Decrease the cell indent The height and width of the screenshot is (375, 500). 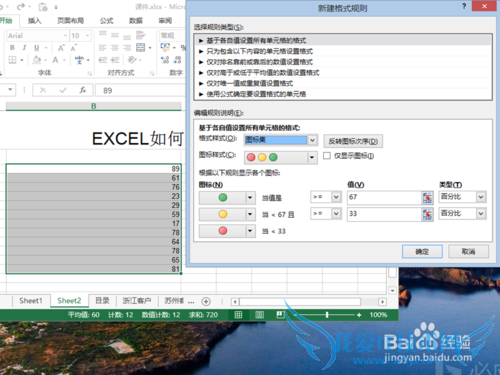[x=103, y=60]
